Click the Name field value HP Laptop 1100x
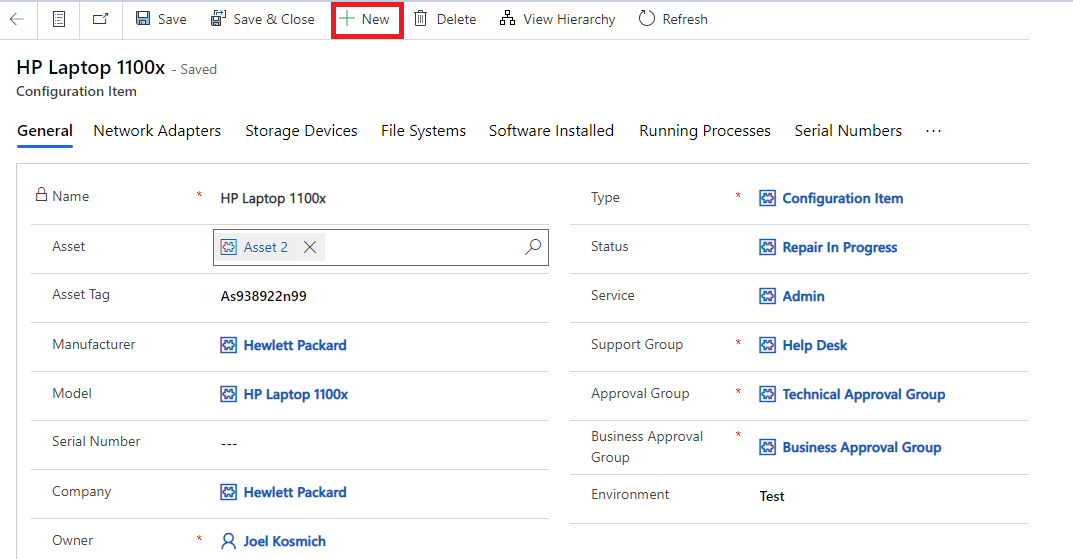This screenshot has width=1073, height=559. [x=273, y=198]
